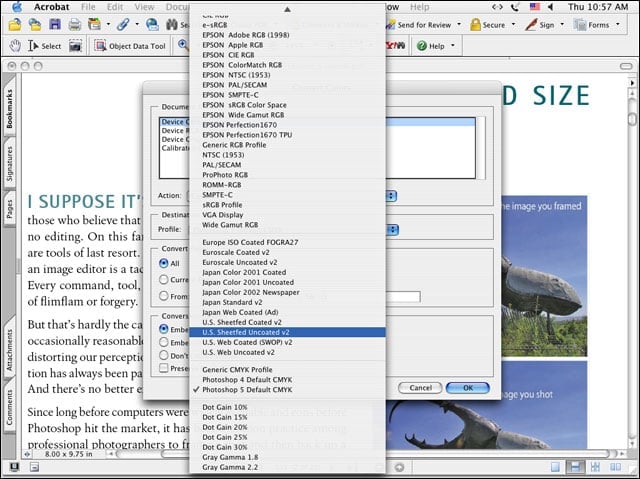Click the Open file folder icon
The image size is (640, 479).
(15, 24)
